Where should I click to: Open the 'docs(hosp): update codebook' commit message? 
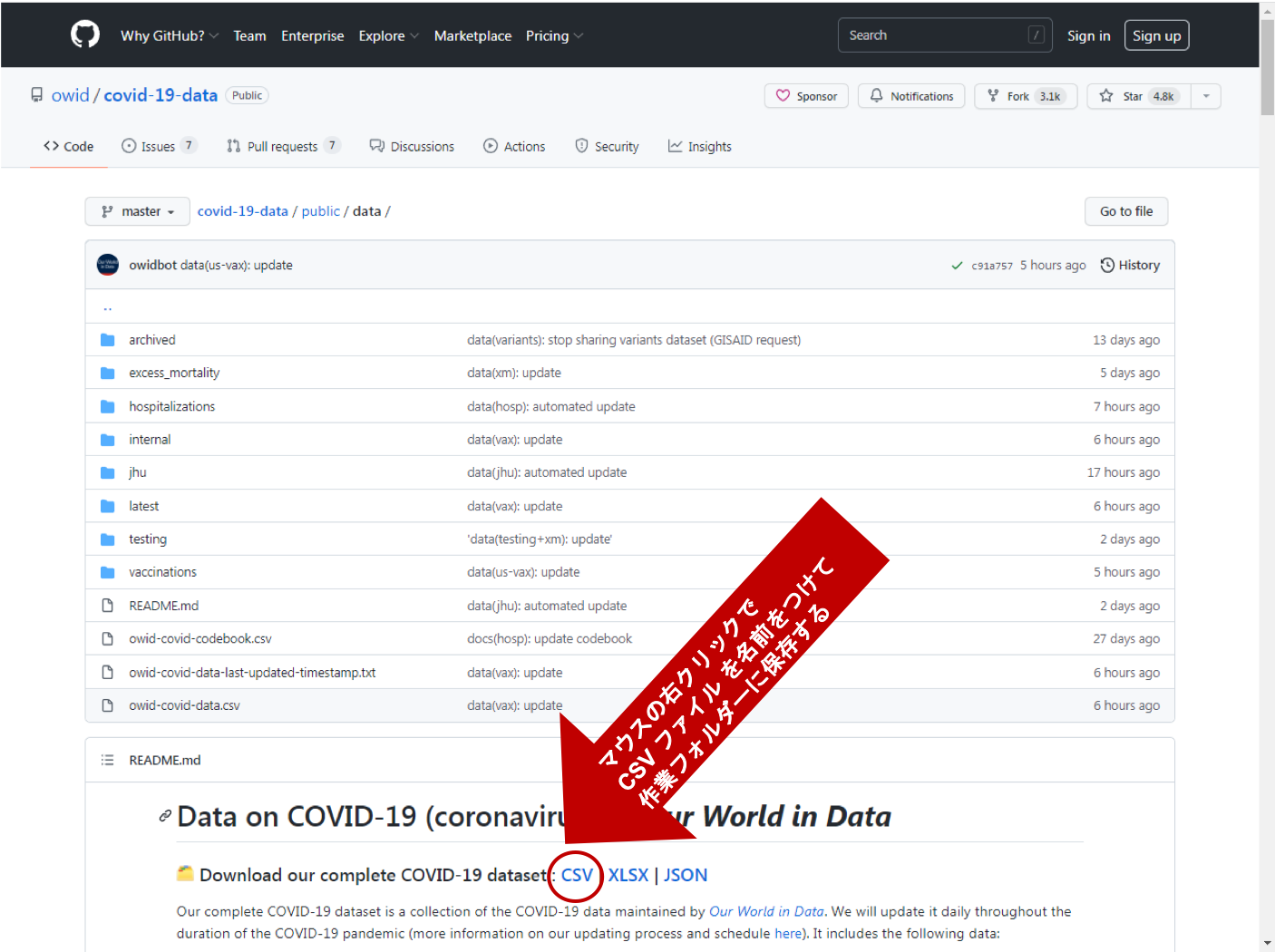tap(550, 639)
